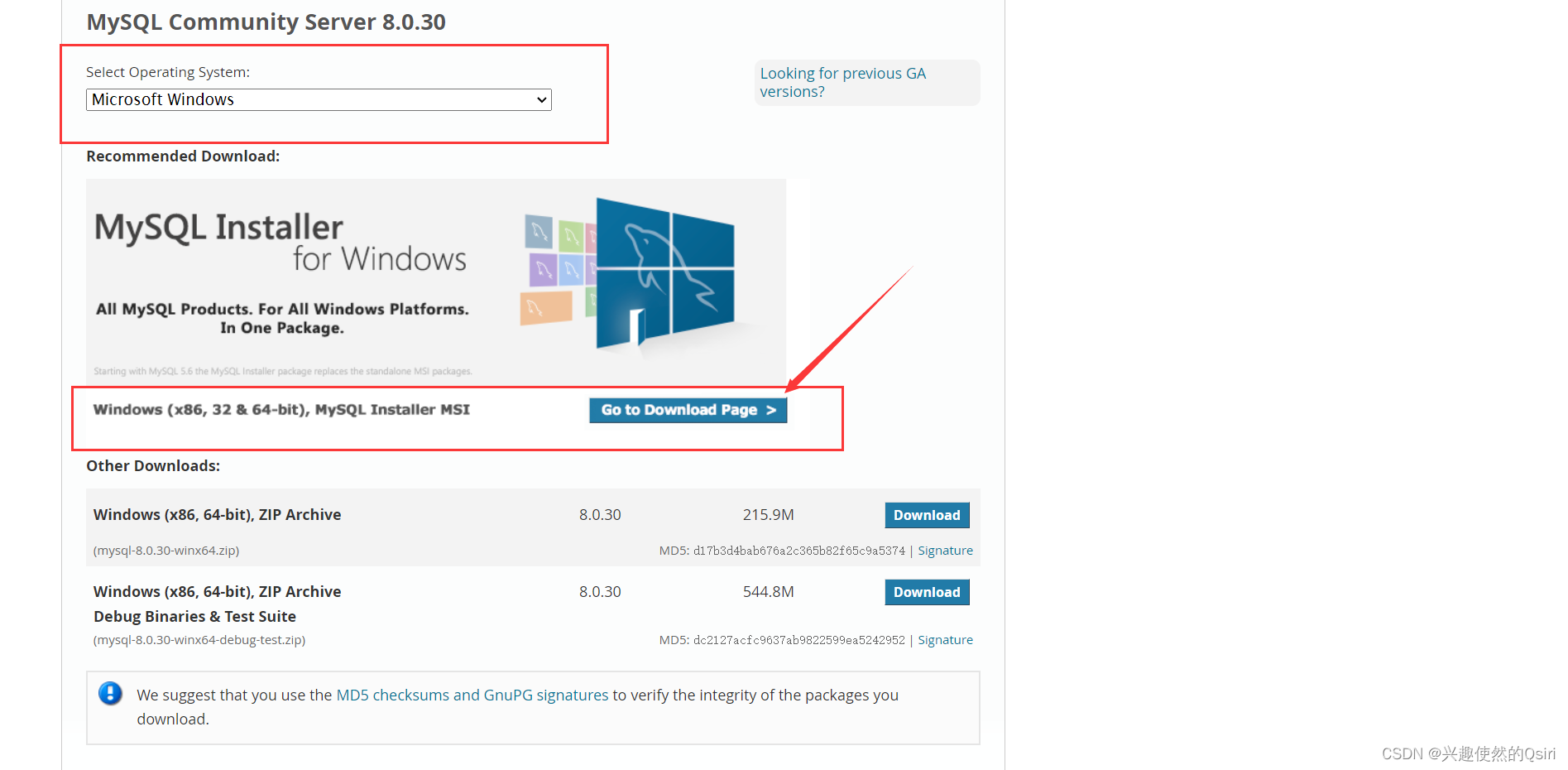Click the MySQL Installer for Windows banner
This screenshot has height=770, width=1568.
pos(436,281)
